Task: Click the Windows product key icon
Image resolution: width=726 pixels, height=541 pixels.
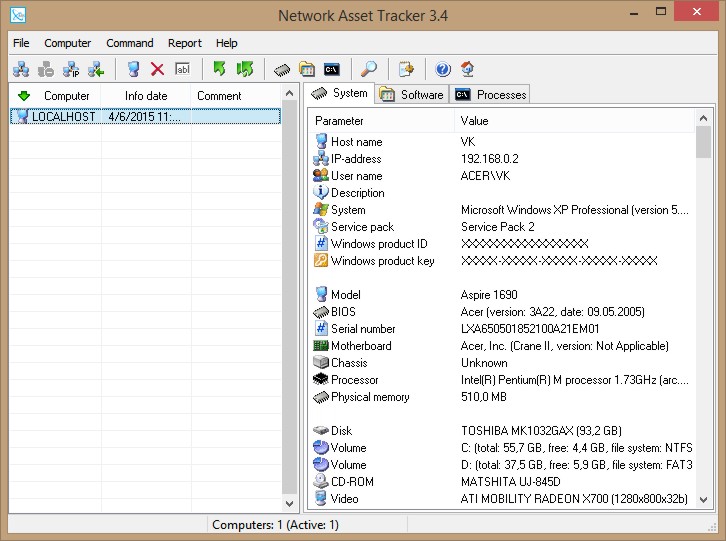Action: tap(320, 261)
